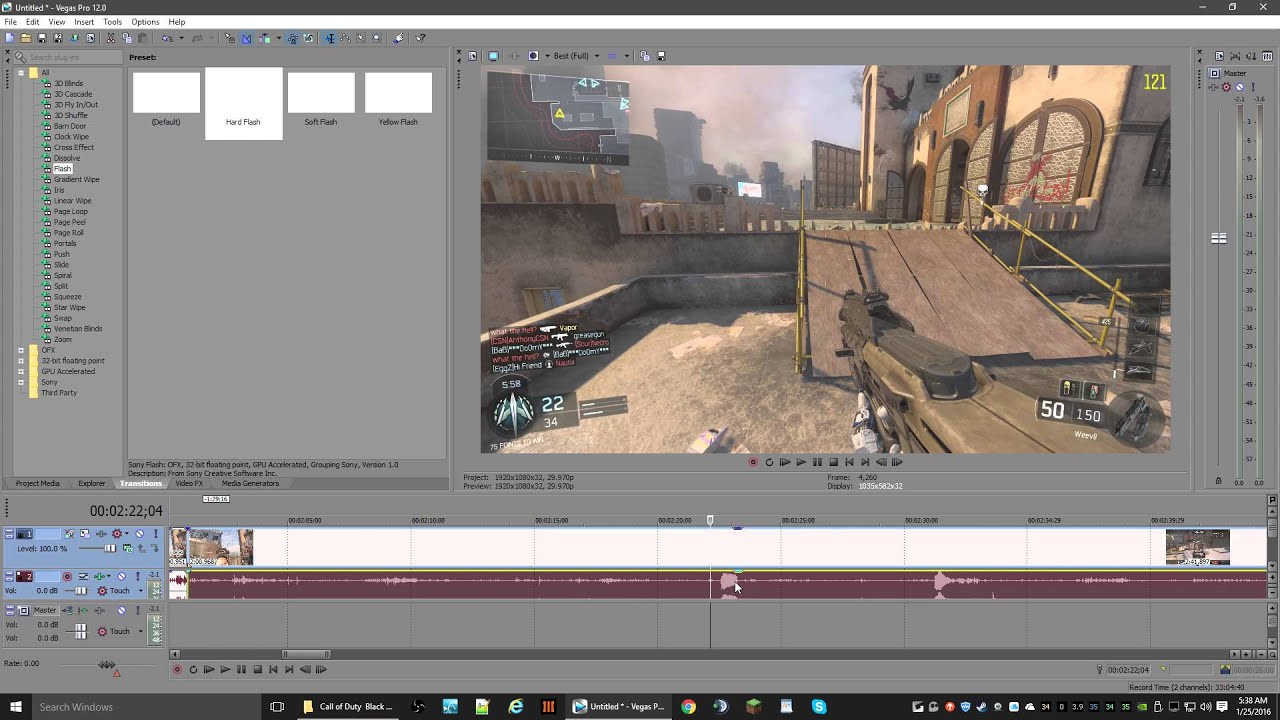Open the File menu
Viewport: 1280px width, 720px height.
(x=10, y=22)
